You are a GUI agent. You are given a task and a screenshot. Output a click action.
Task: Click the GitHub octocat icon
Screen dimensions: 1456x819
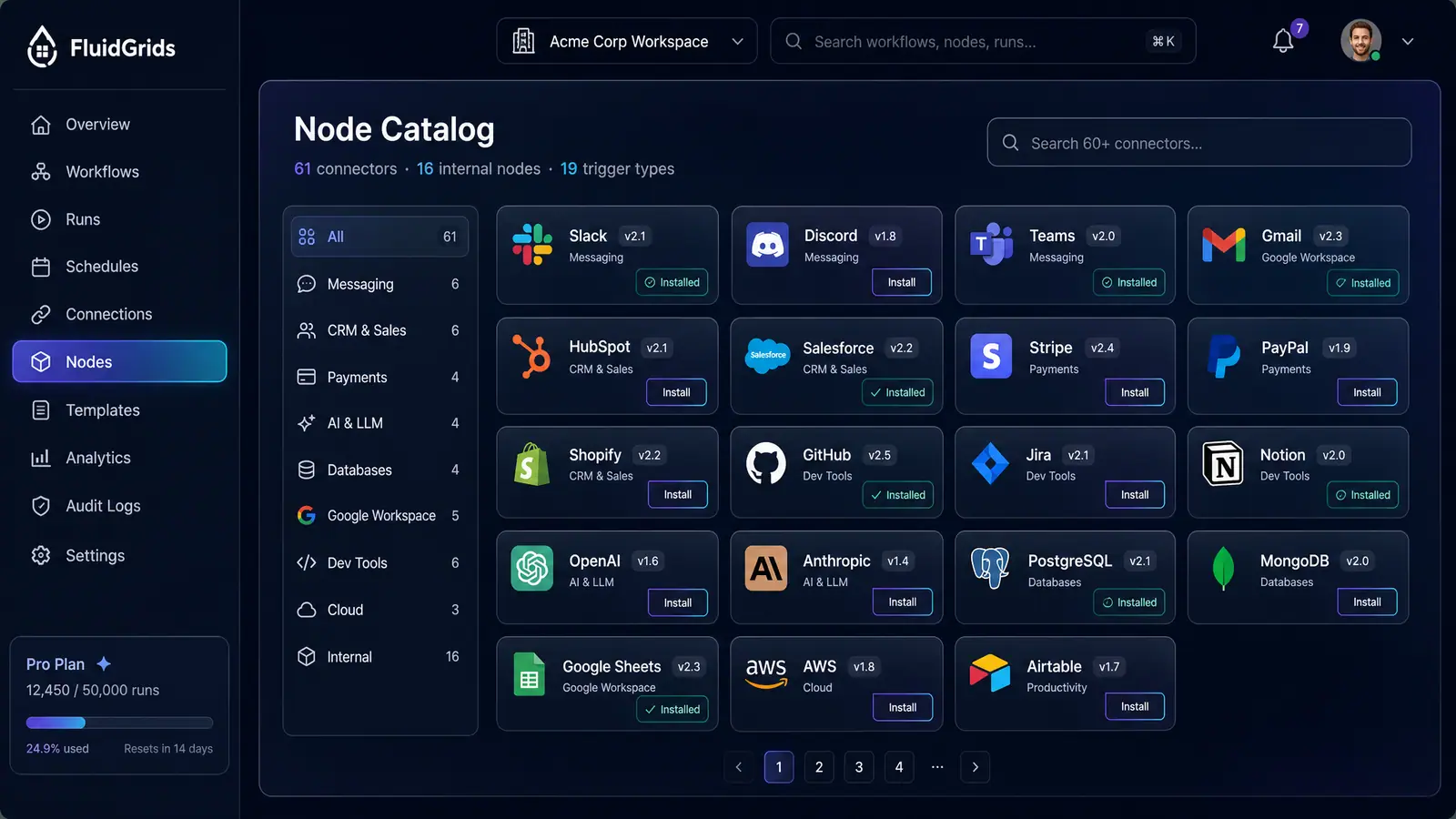tap(766, 463)
